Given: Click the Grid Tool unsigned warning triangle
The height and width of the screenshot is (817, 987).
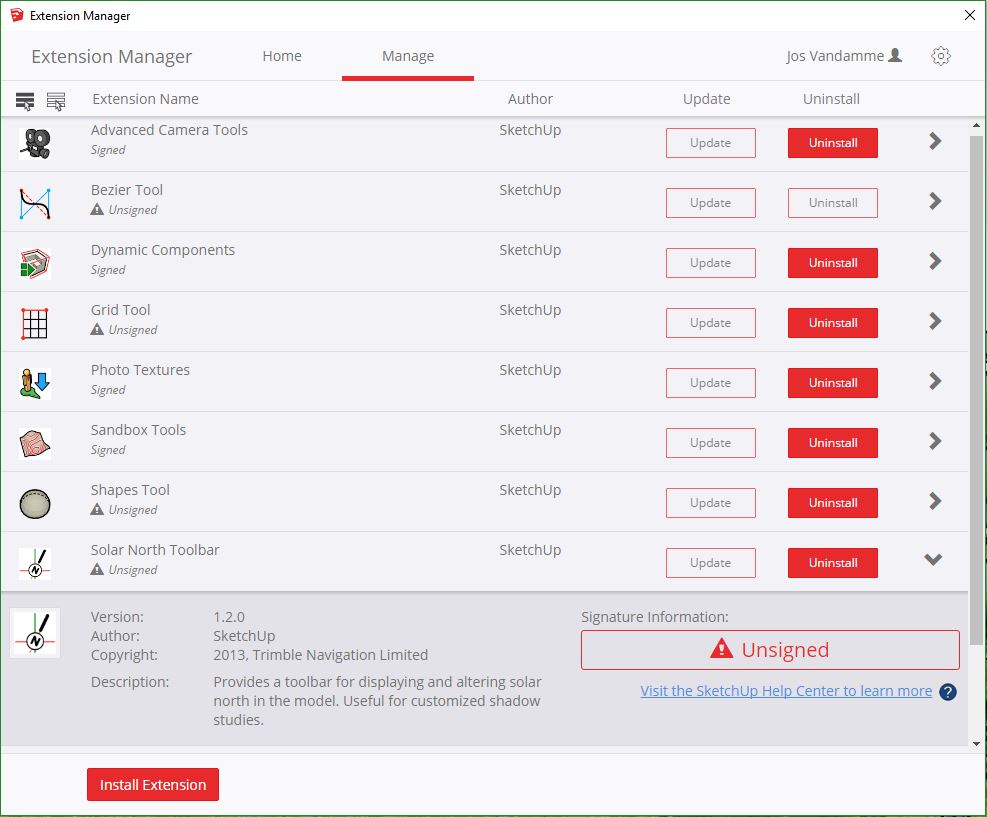Looking at the screenshot, I should pyautogui.click(x=97, y=329).
